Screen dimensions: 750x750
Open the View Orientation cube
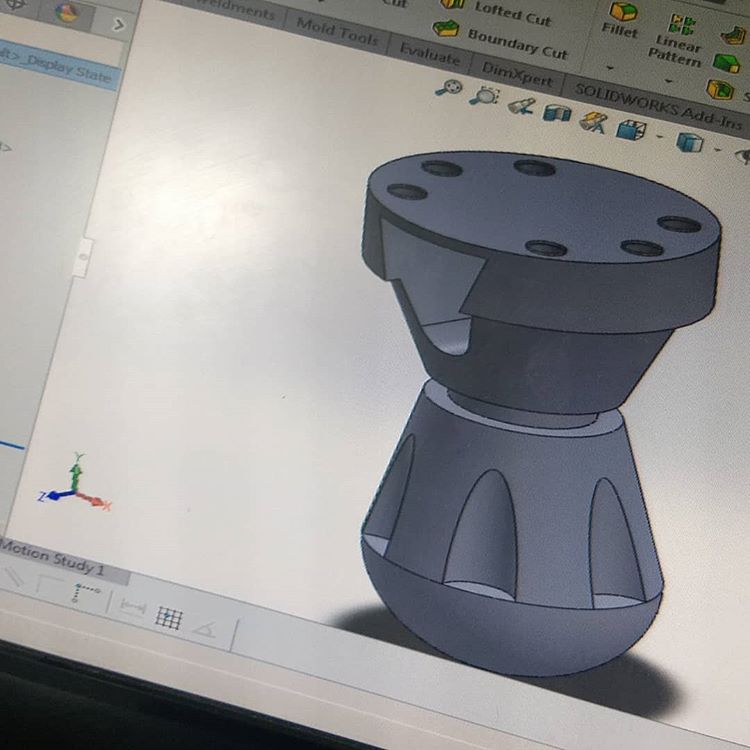point(631,130)
